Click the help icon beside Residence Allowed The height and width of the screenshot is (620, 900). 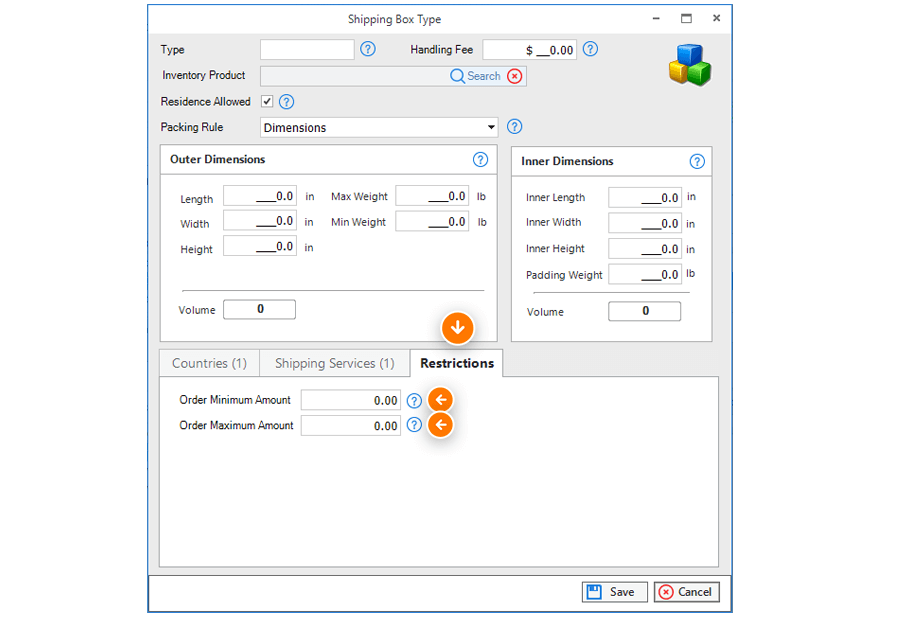tap(286, 102)
